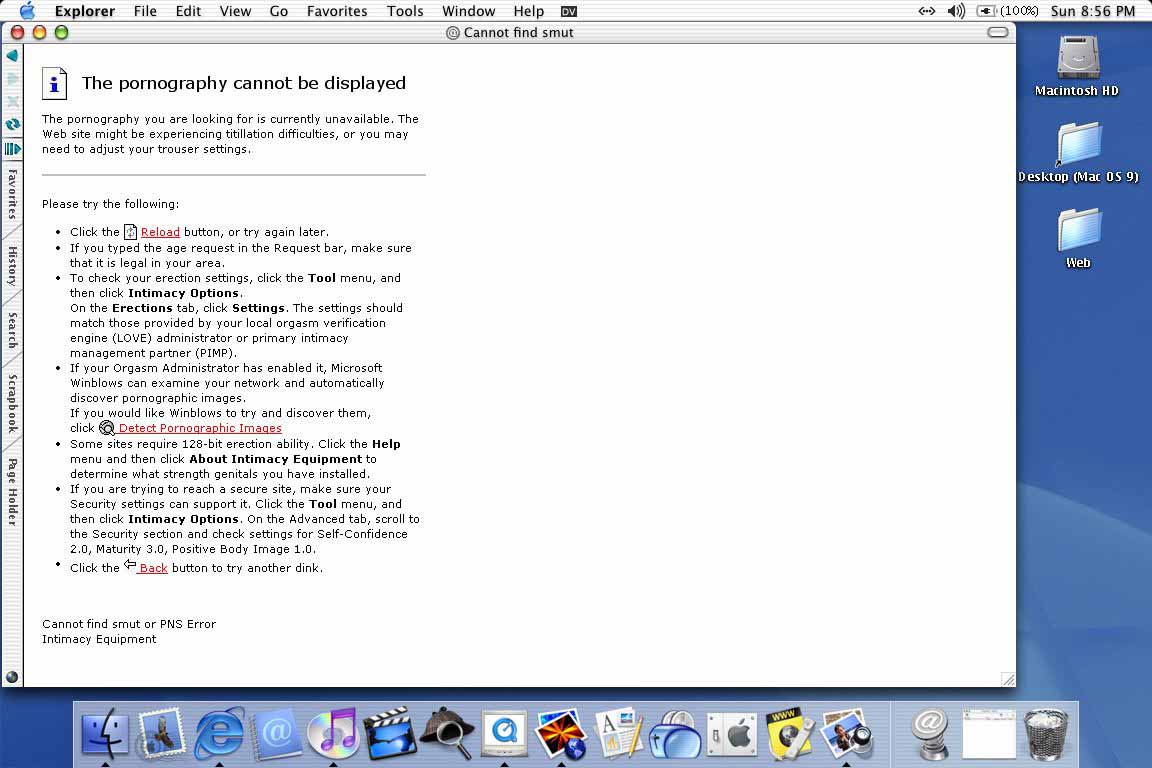Open the camera photo app in Dock

[x=846, y=733]
